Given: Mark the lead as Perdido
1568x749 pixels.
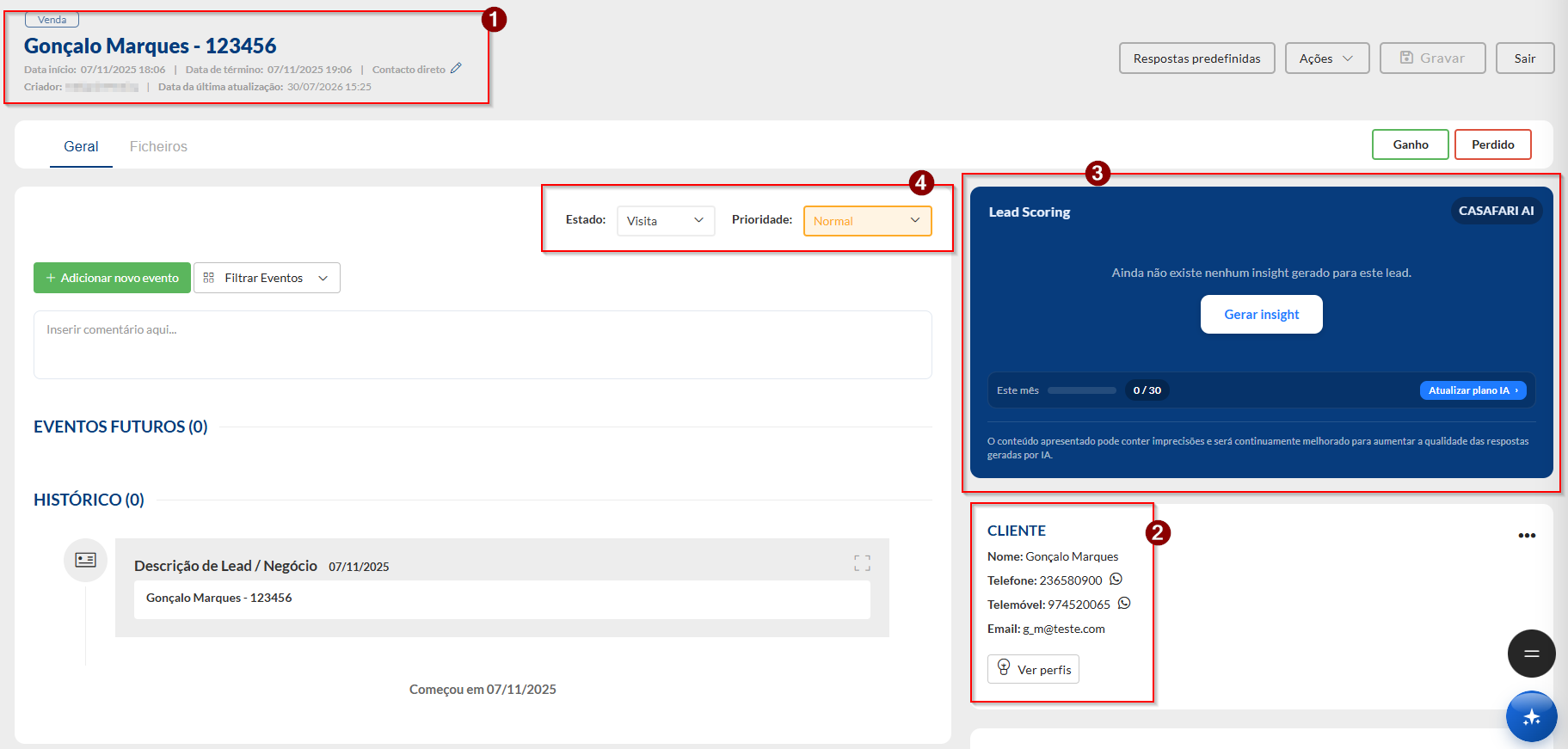Looking at the screenshot, I should point(1492,144).
